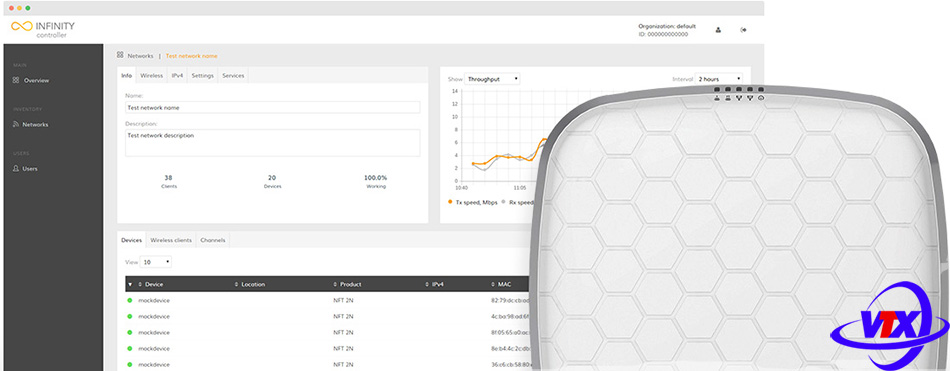This screenshot has height=371, width=950.
Task: Click the Networks breadcrumb grid icon
Action: [x=120, y=55]
